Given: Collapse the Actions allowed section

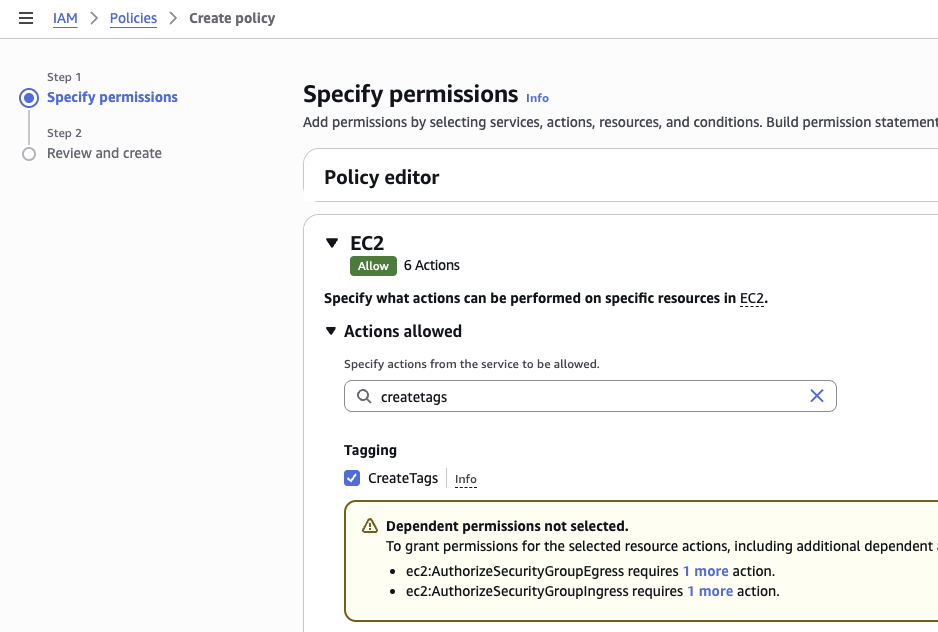Looking at the screenshot, I should (x=331, y=331).
